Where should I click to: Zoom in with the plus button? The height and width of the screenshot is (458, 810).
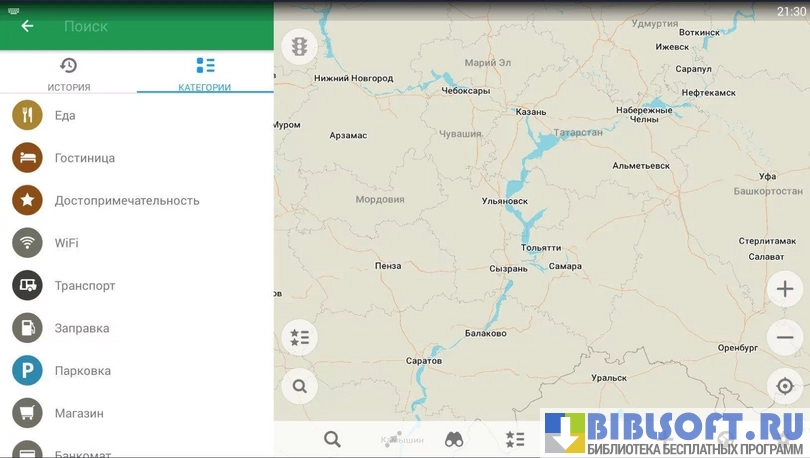click(x=785, y=290)
